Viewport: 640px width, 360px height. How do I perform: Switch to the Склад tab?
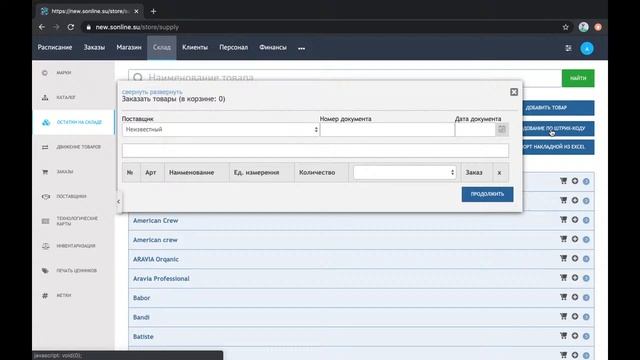tap(162, 47)
